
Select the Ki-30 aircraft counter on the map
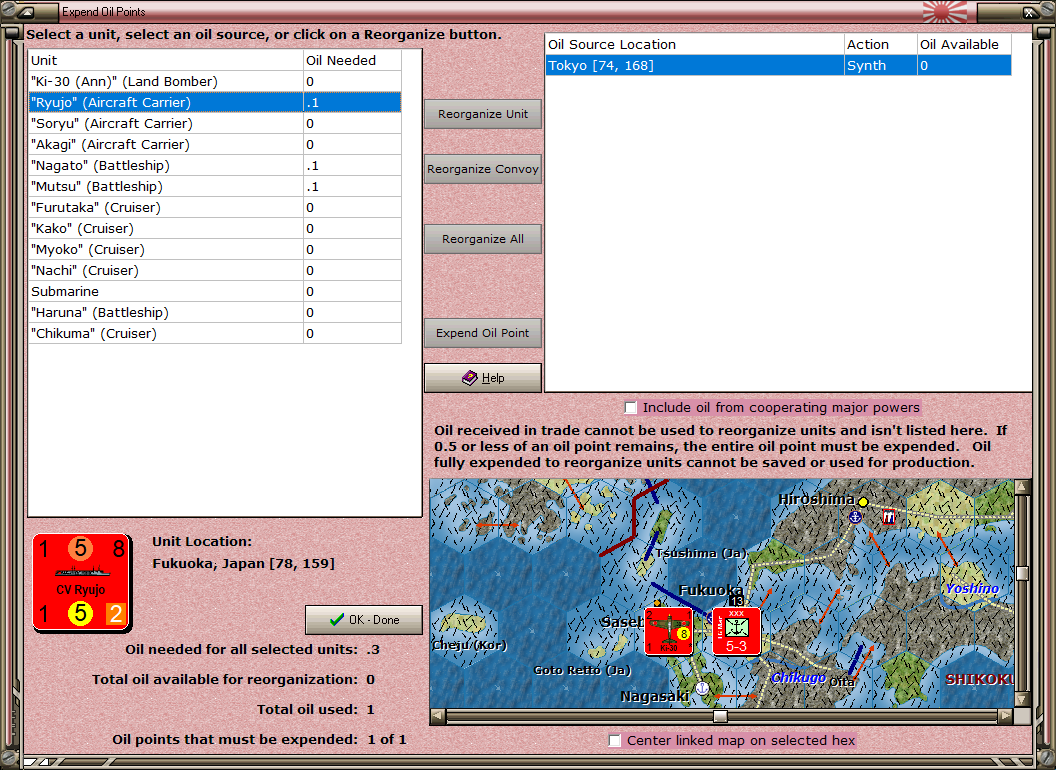coord(669,631)
